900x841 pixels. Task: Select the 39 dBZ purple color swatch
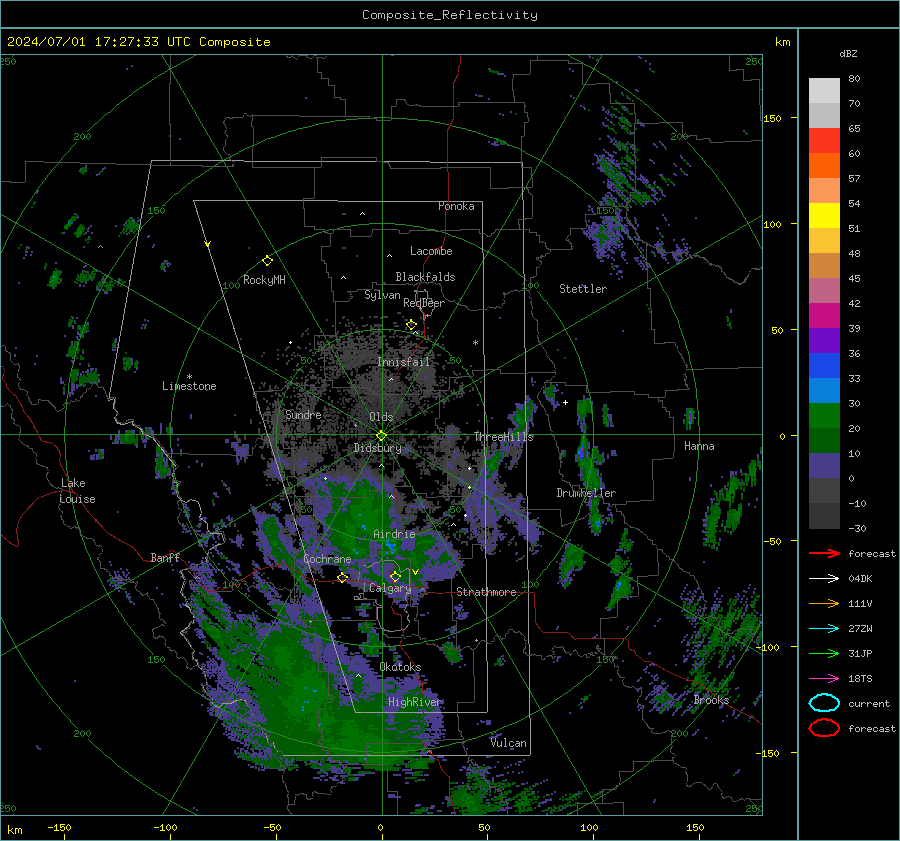[x=824, y=340]
